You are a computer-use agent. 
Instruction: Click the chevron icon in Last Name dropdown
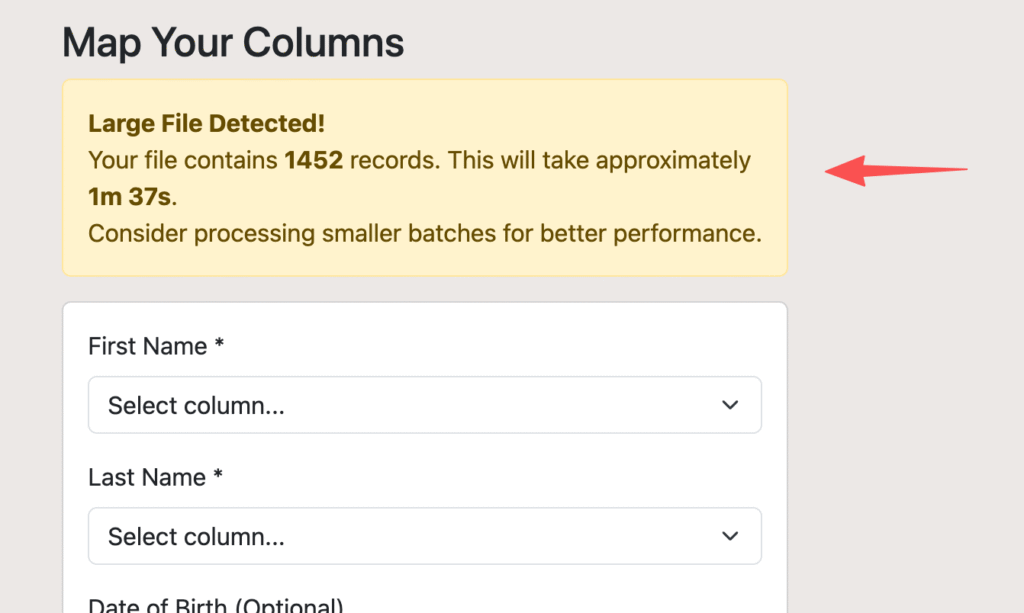coord(730,537)
